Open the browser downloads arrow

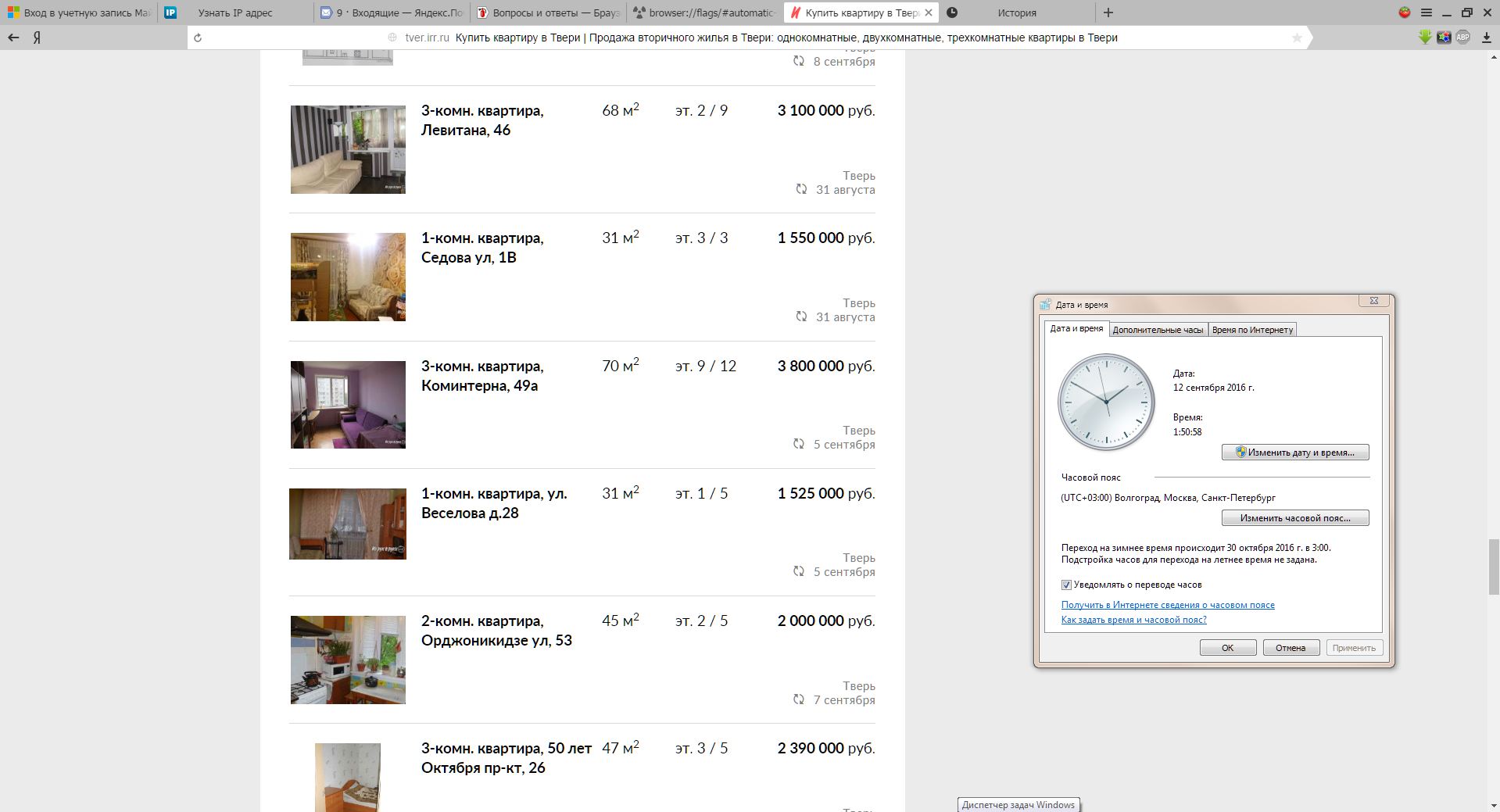[1486, 38]
